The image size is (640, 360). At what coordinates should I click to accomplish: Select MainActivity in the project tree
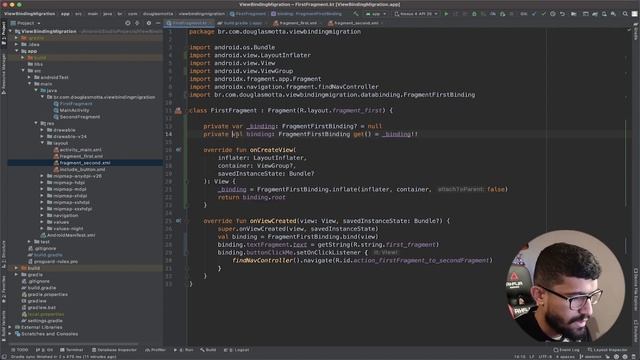coord(74,110)
